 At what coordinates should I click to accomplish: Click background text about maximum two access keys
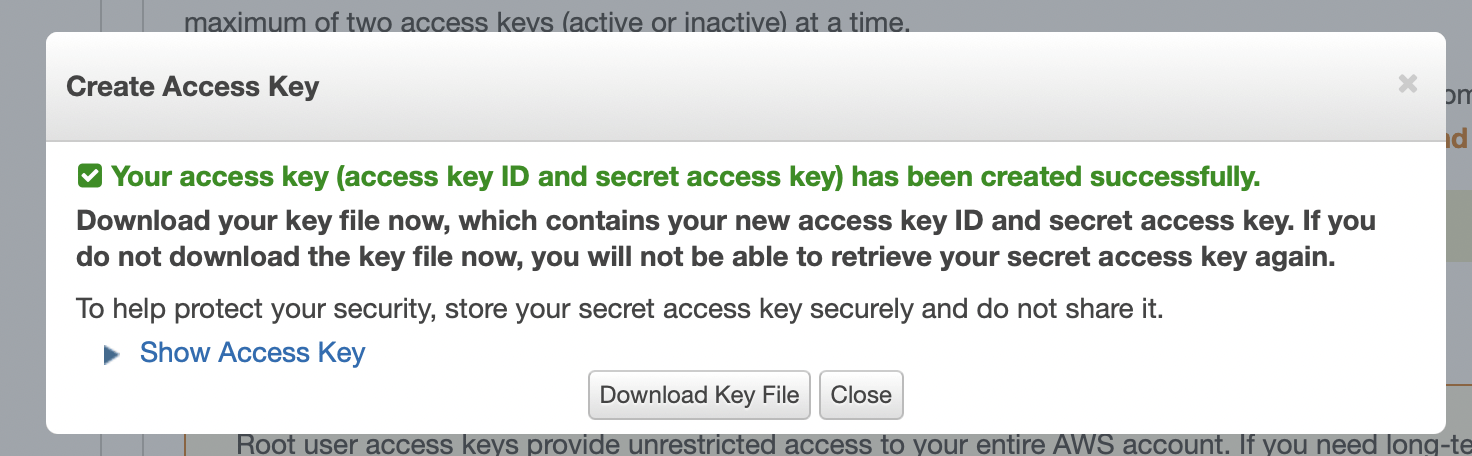(x=547, y=19)
